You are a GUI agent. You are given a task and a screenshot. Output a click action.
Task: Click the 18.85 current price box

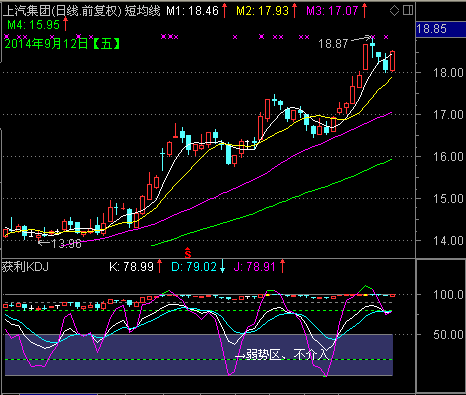(x=440, y=29)
